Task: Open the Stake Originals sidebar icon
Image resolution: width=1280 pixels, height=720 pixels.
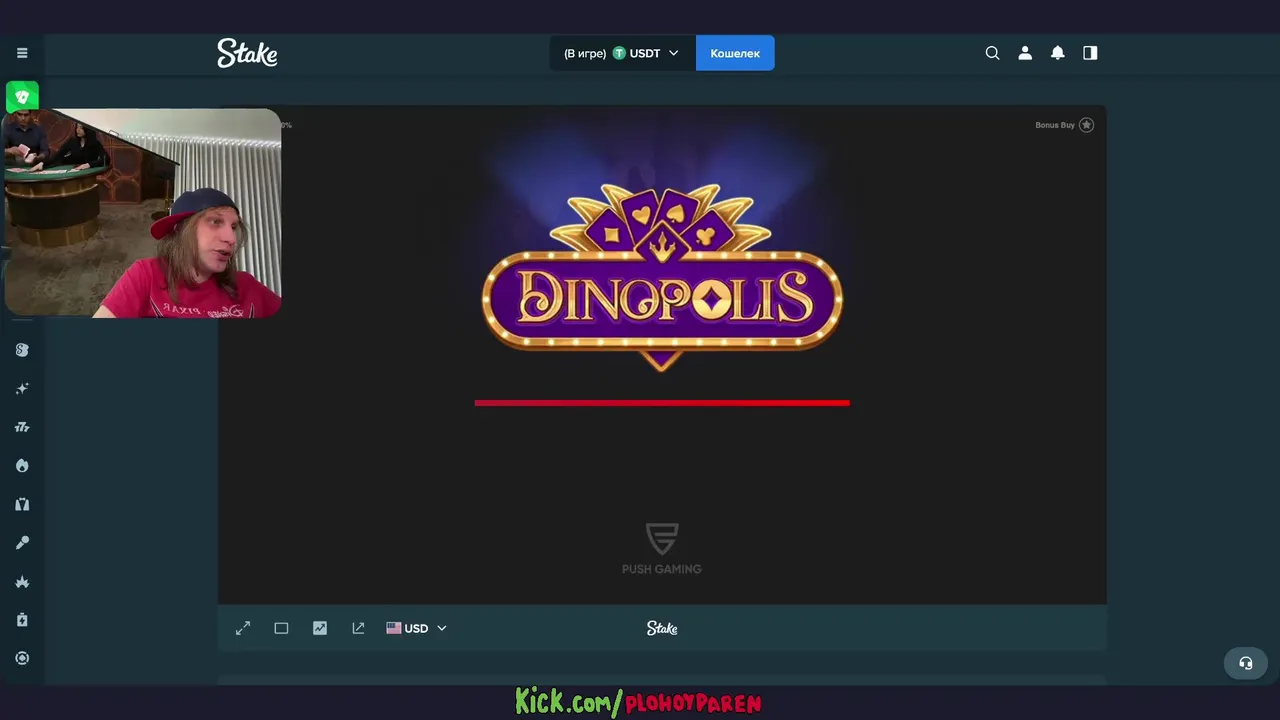Action: 22,350
